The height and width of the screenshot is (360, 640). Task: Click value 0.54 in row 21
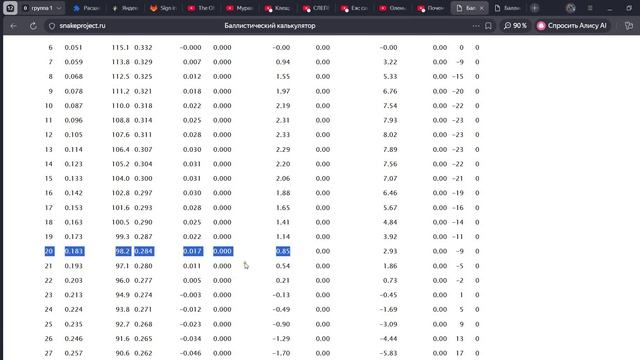pos(283,266)
